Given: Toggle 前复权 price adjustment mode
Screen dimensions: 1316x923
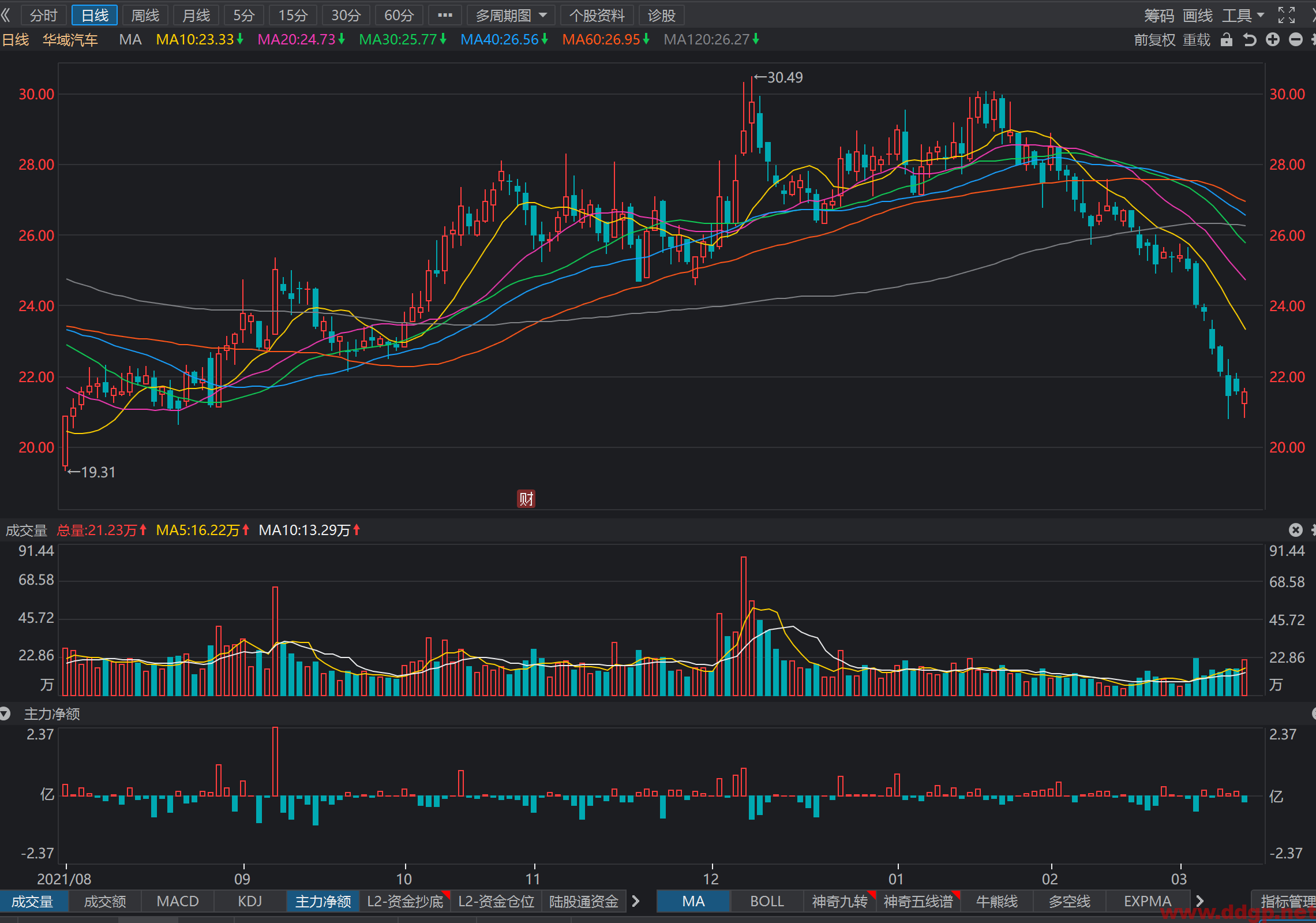Looking at the screenshot, I should pyautogui.click(x=1154, y=40).
